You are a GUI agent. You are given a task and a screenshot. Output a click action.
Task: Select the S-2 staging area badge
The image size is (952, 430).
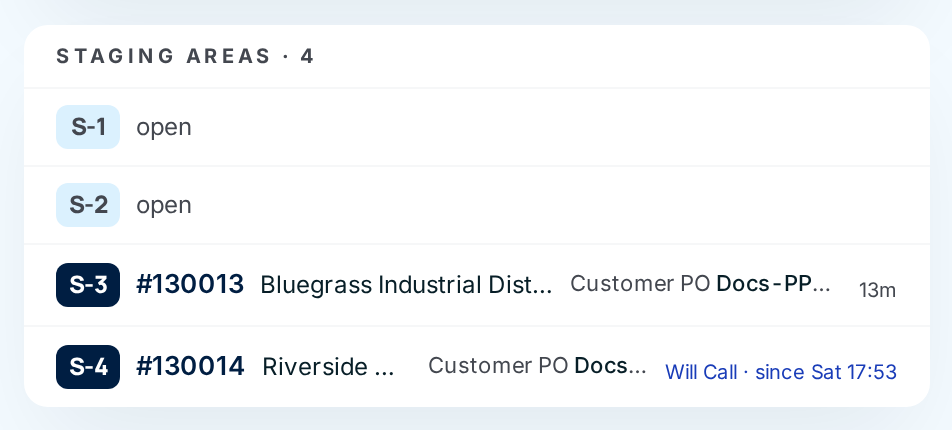(x=88, y=205)
